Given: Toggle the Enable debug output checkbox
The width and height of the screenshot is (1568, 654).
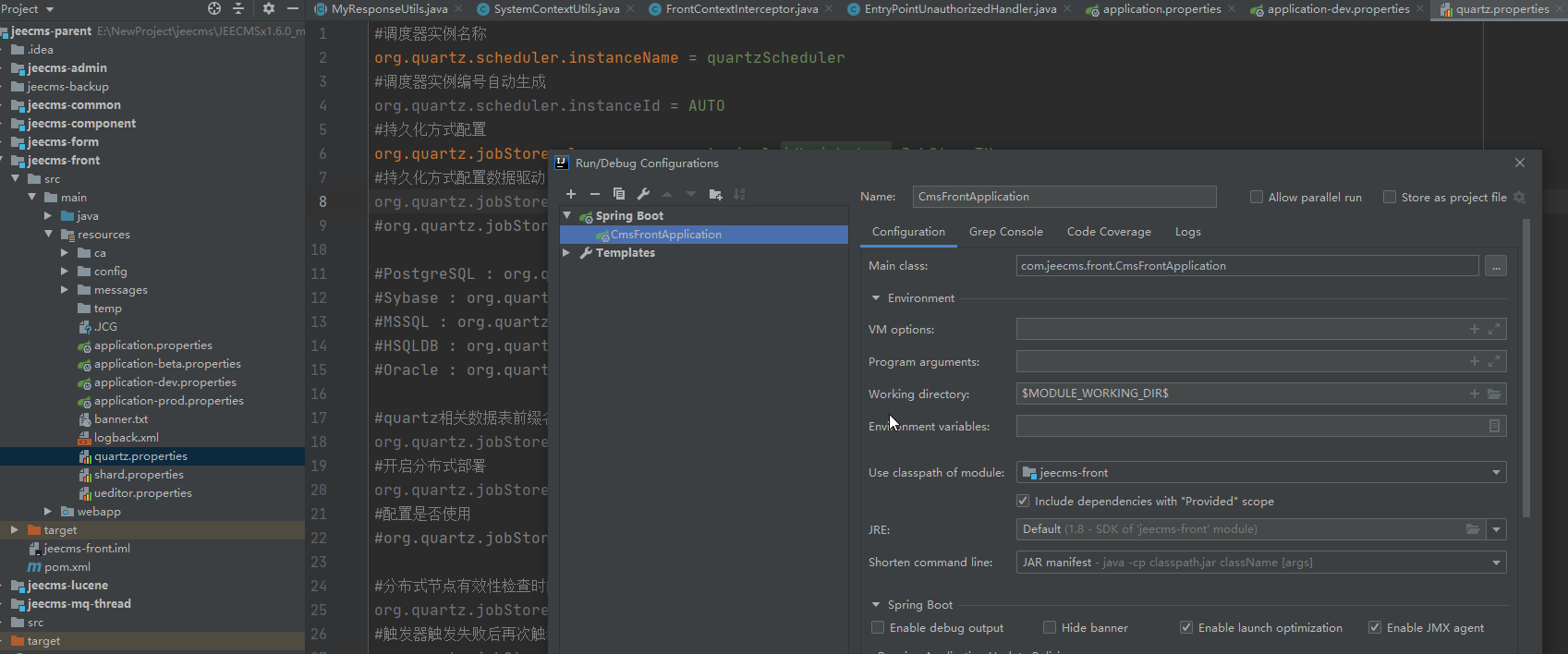Looking at the screenshot, I should click(x=878, y=628).
